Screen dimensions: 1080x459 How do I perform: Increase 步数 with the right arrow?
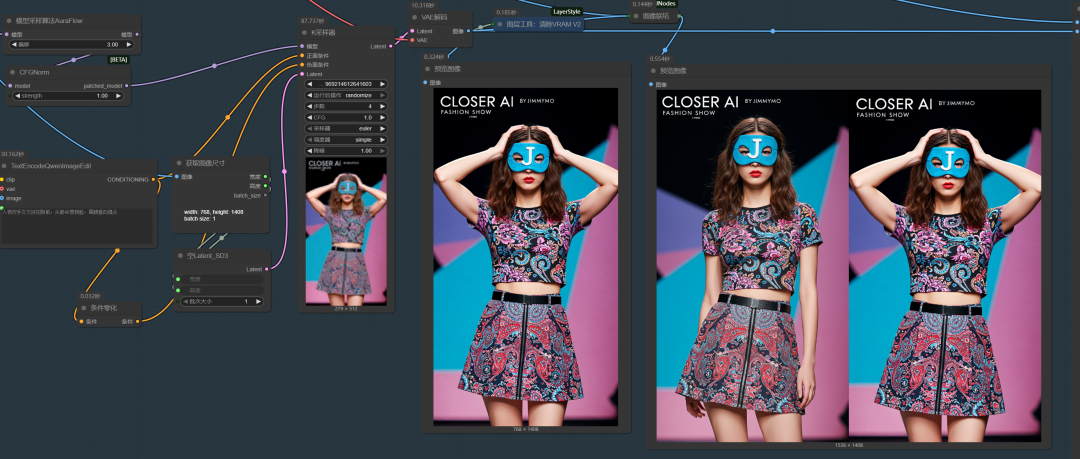(x=383, y=106)
